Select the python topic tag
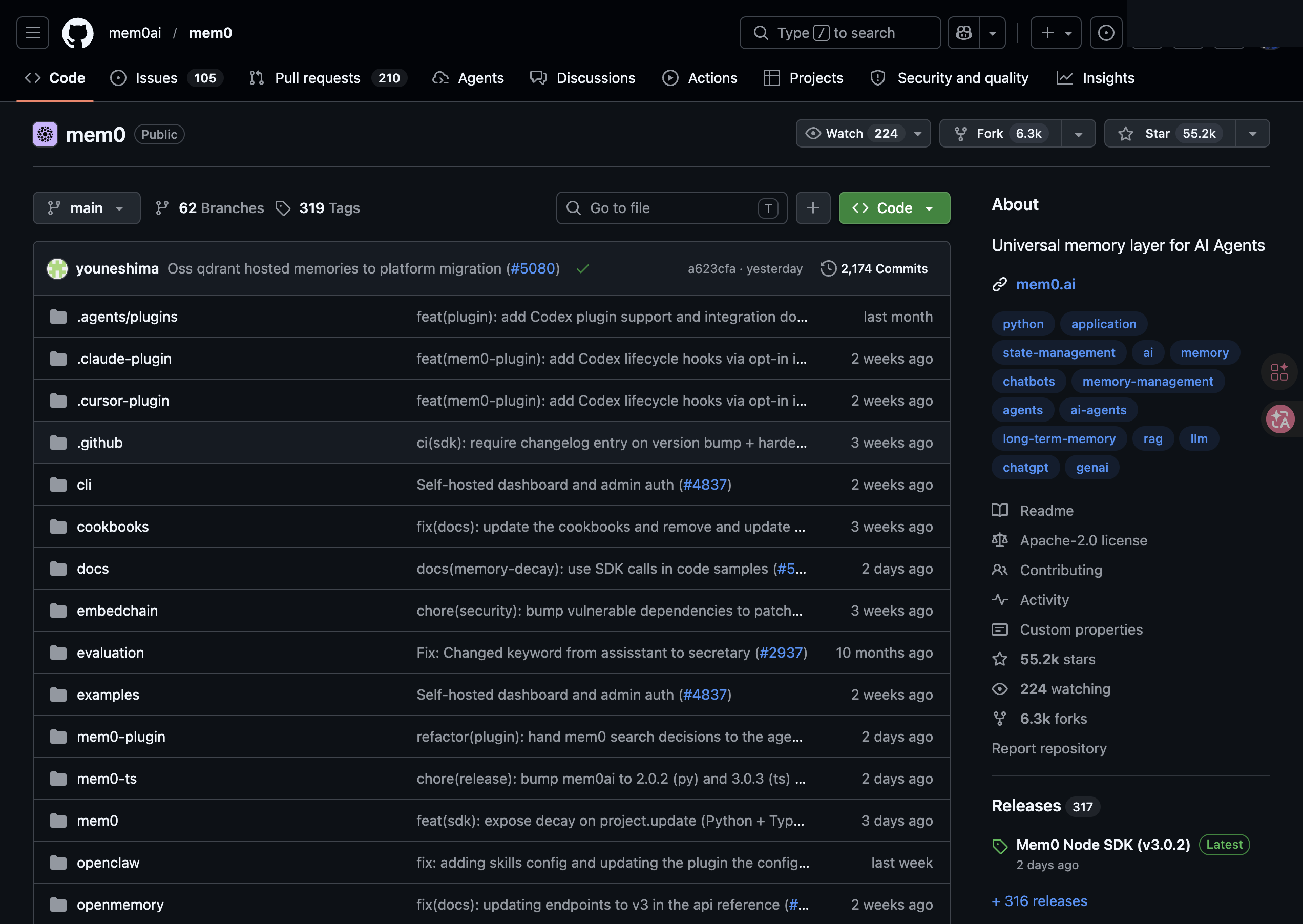 click(x=1023, y=324)
